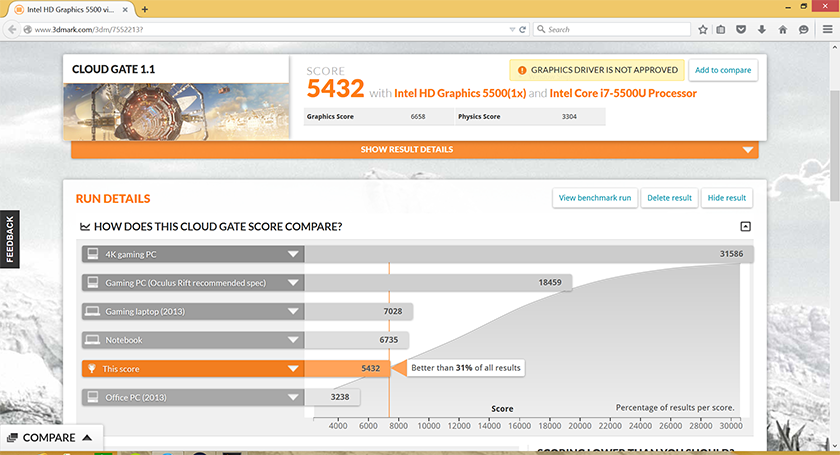Click the chart icon beside comparison heading
Image resolution: width=840 pixels, height=455 pixels.
coord(85,227)
